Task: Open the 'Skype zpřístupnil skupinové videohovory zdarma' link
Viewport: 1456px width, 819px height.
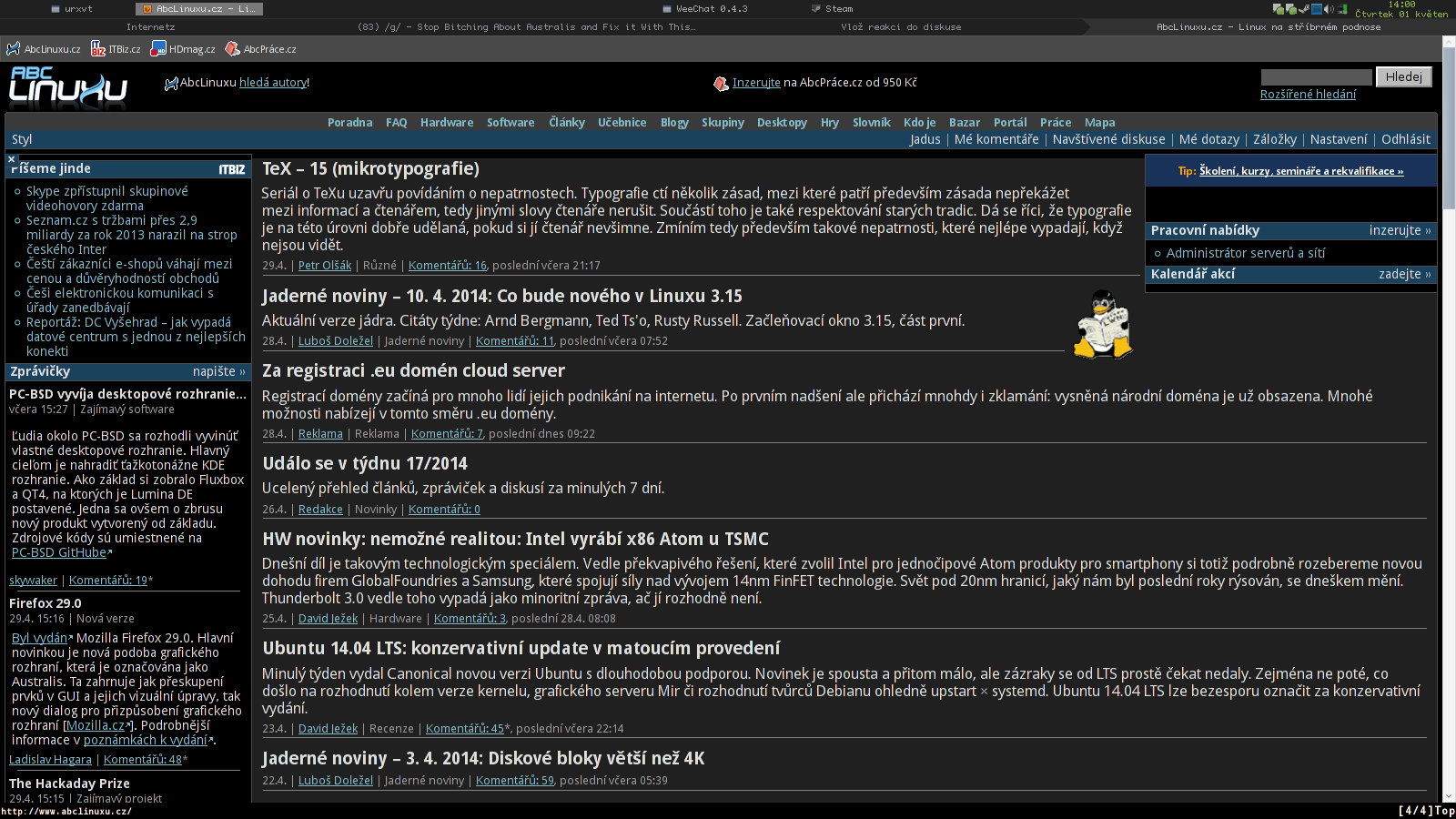Action: [107, 198]
